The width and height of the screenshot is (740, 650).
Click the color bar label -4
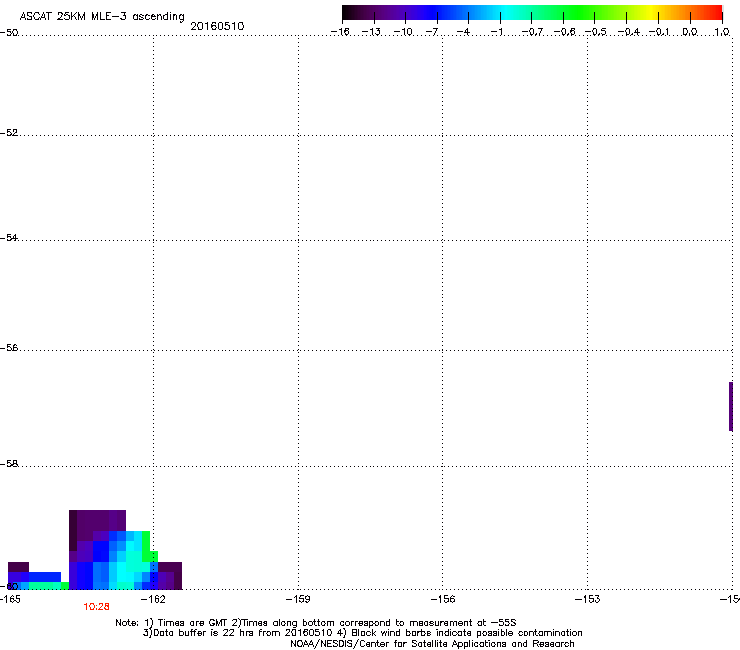click(463, 32)
